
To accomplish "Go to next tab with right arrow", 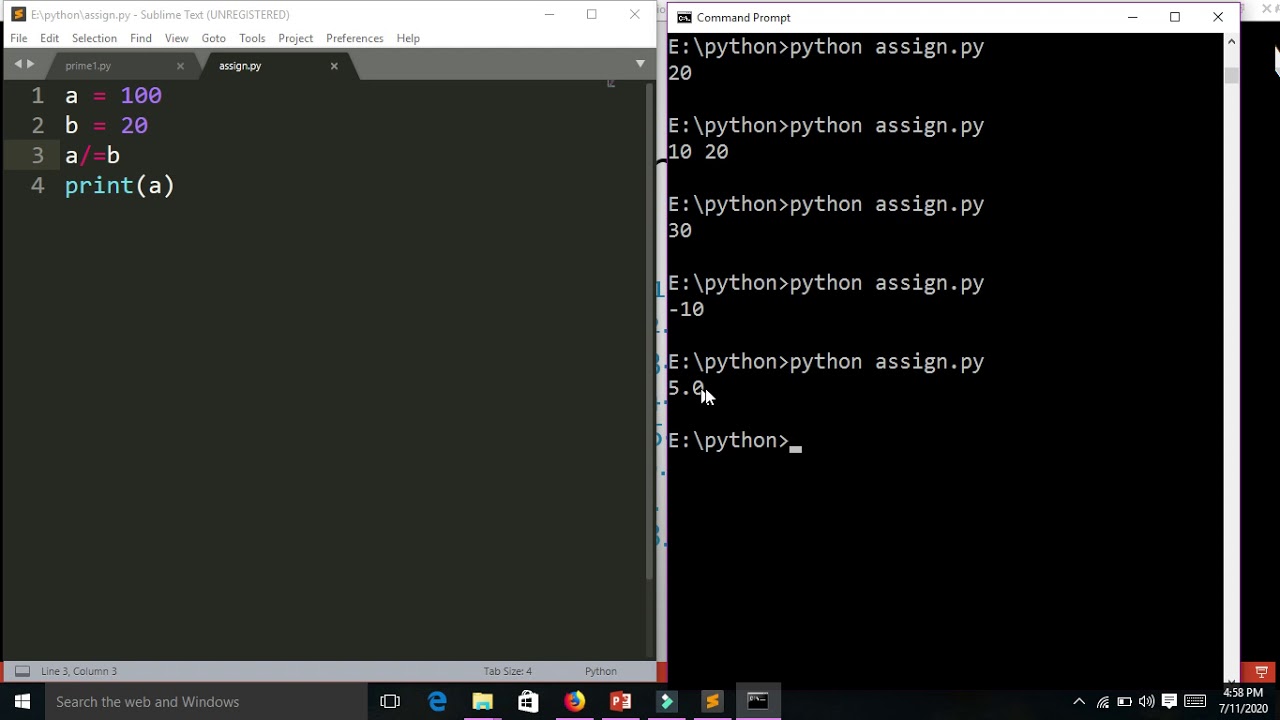I will [30, 64].
